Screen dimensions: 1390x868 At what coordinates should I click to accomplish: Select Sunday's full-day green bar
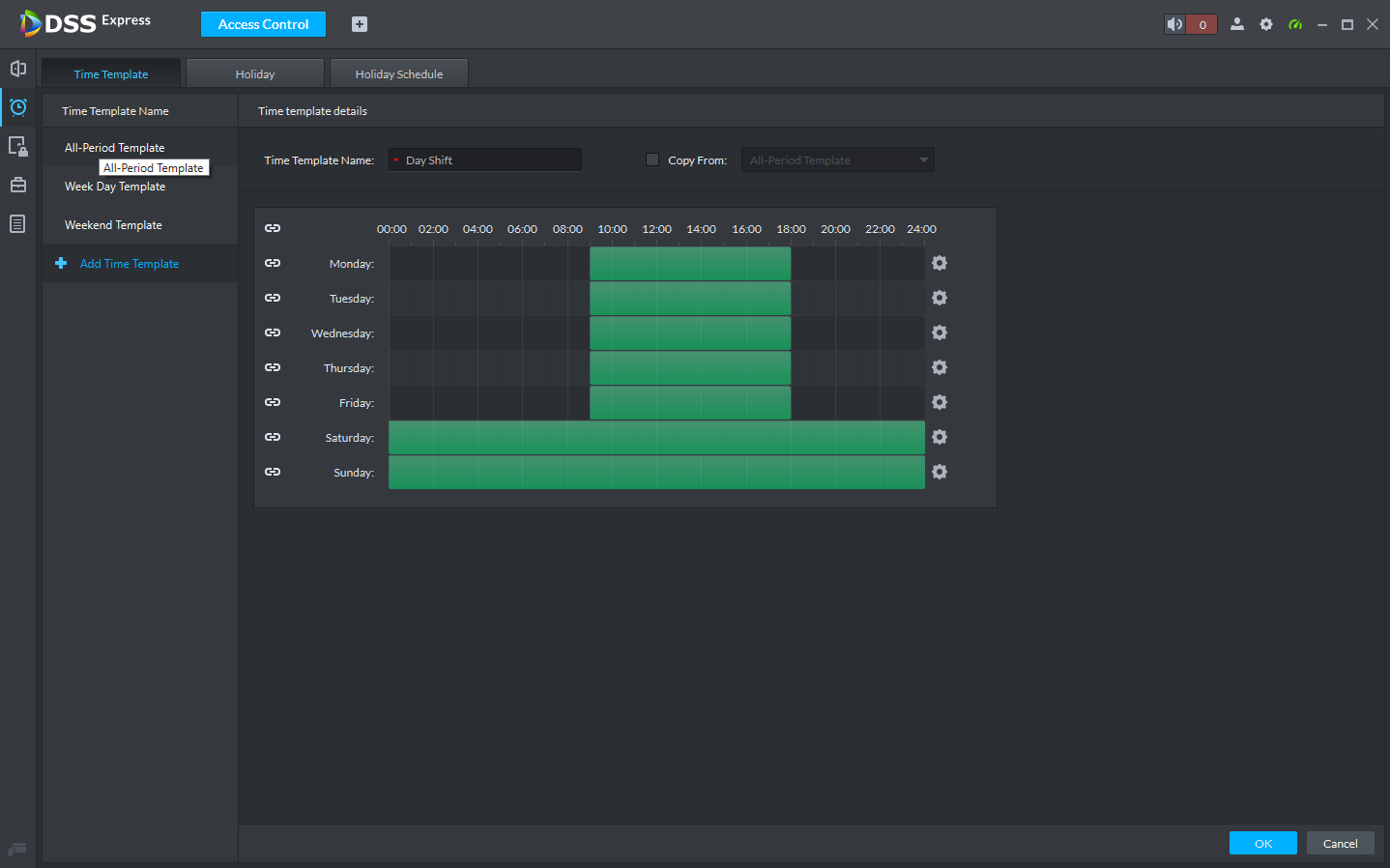coord(656,472)
